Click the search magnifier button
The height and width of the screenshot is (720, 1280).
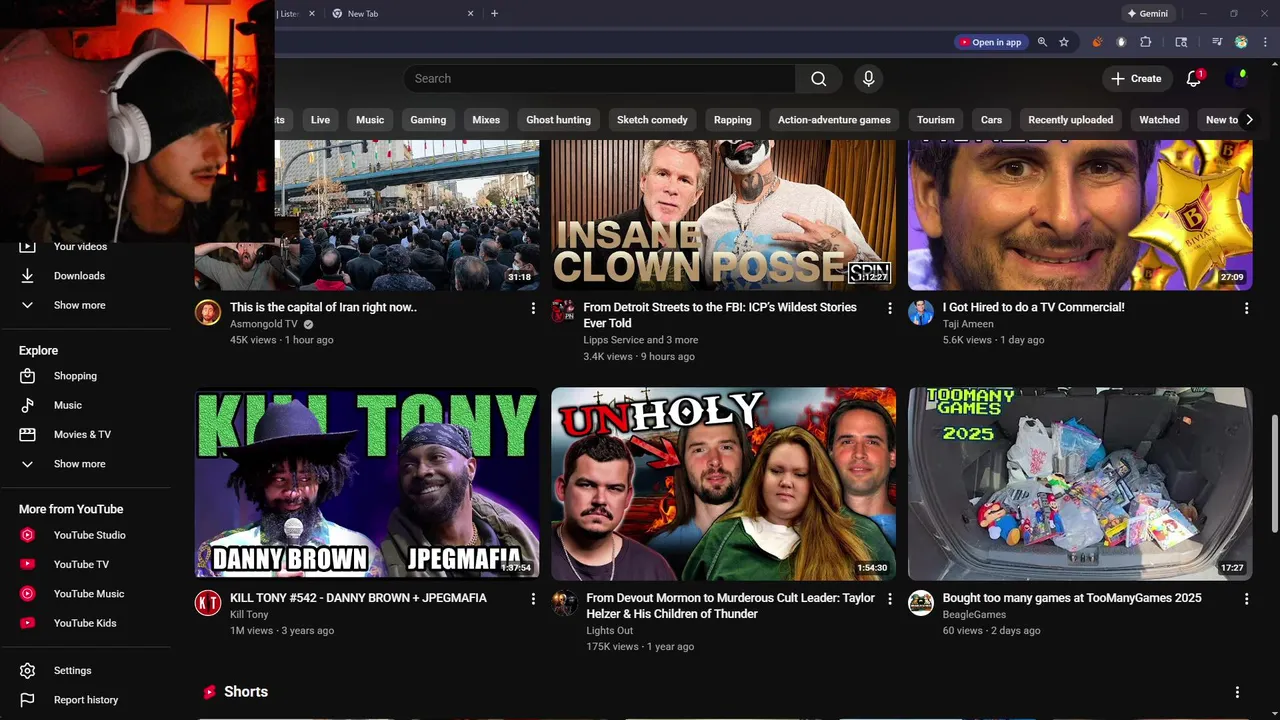tap(818, 79)
